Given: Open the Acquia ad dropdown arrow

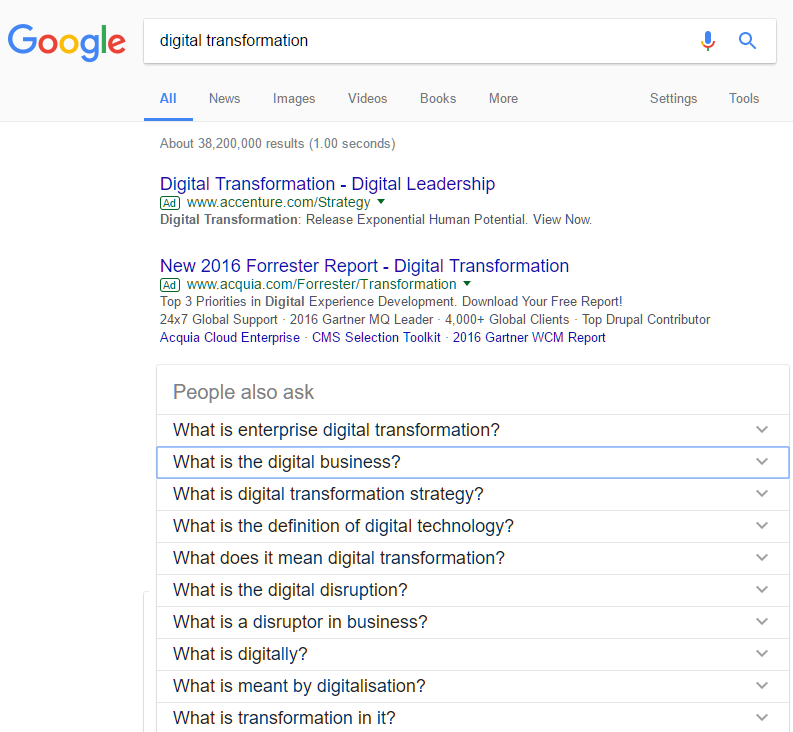Looking at the screenshot, I should pyautogui.click(x=467, y=284).
